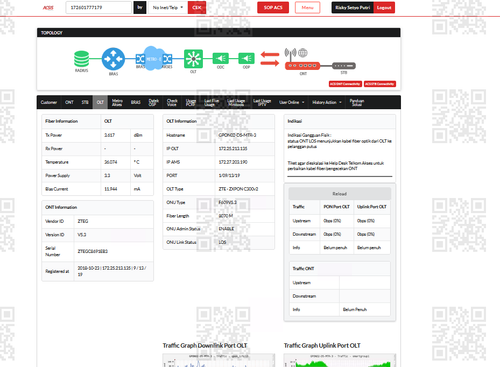Click the METRO-E cloud icon
500x367 pixels.
pos(154,58)
